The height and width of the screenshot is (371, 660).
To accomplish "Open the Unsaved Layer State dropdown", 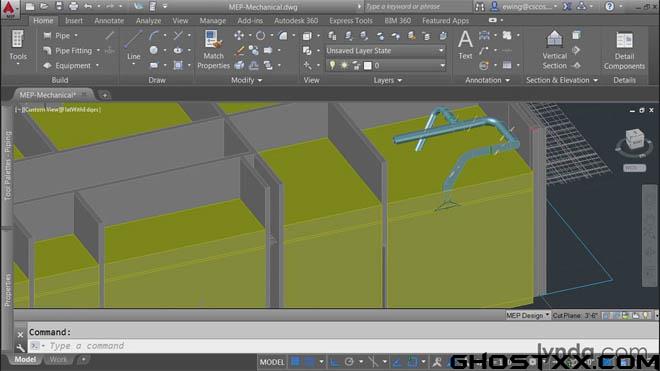I will click(386, 51).
